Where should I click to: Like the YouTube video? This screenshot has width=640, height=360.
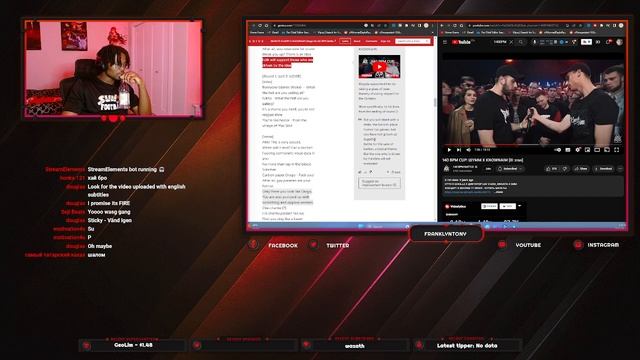coord(552,169)
